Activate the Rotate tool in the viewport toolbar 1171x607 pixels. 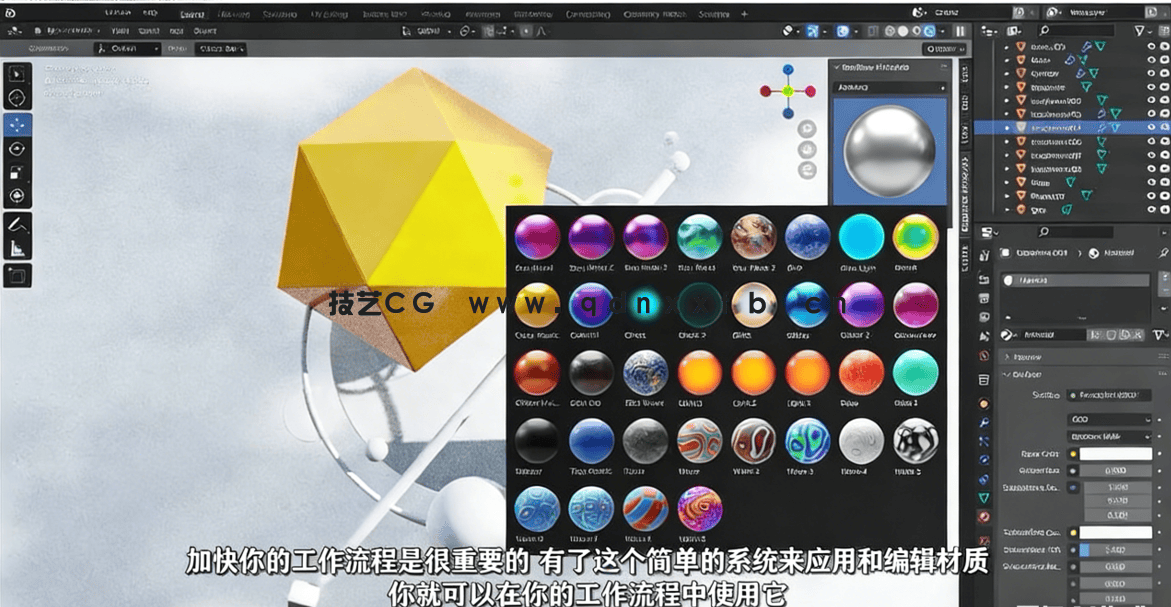click(18, 149)
